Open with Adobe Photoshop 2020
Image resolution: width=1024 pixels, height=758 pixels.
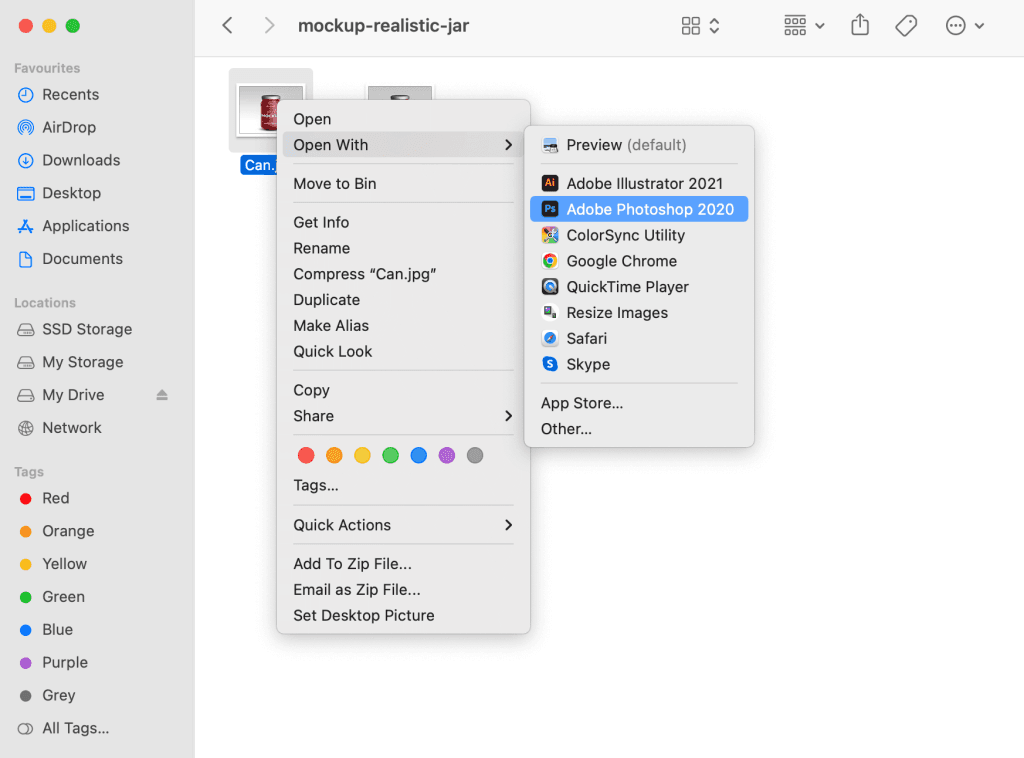point(639,210)
